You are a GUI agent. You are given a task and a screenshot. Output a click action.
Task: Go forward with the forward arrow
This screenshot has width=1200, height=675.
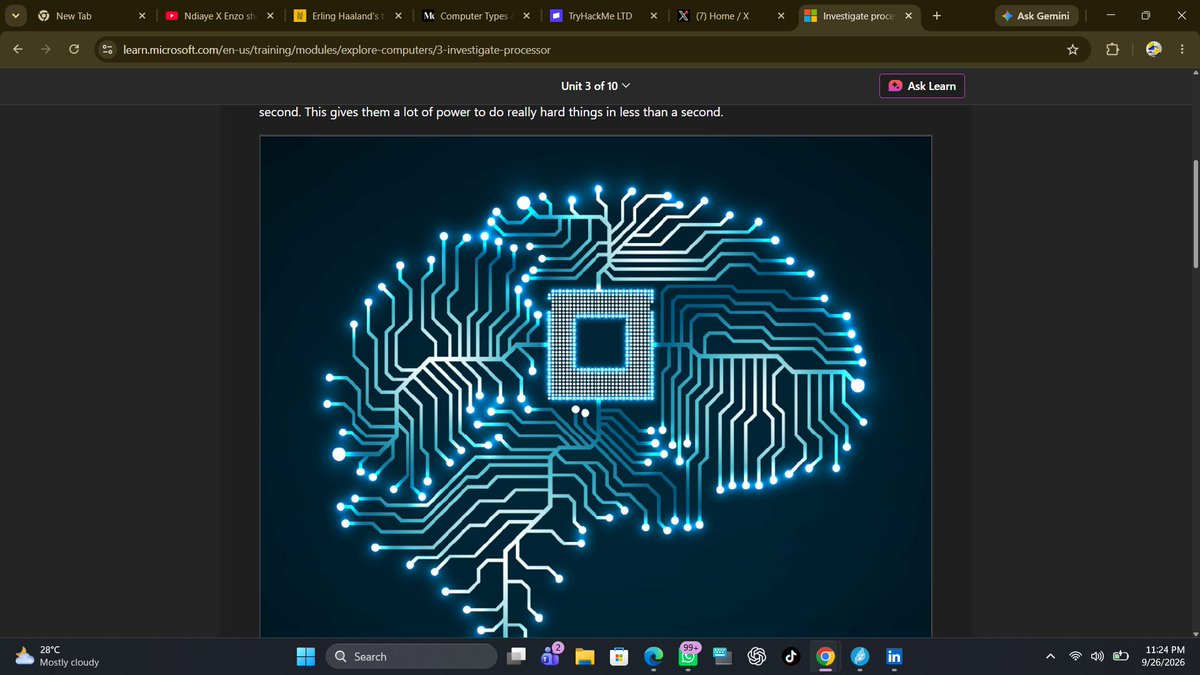tap(46, 49)
